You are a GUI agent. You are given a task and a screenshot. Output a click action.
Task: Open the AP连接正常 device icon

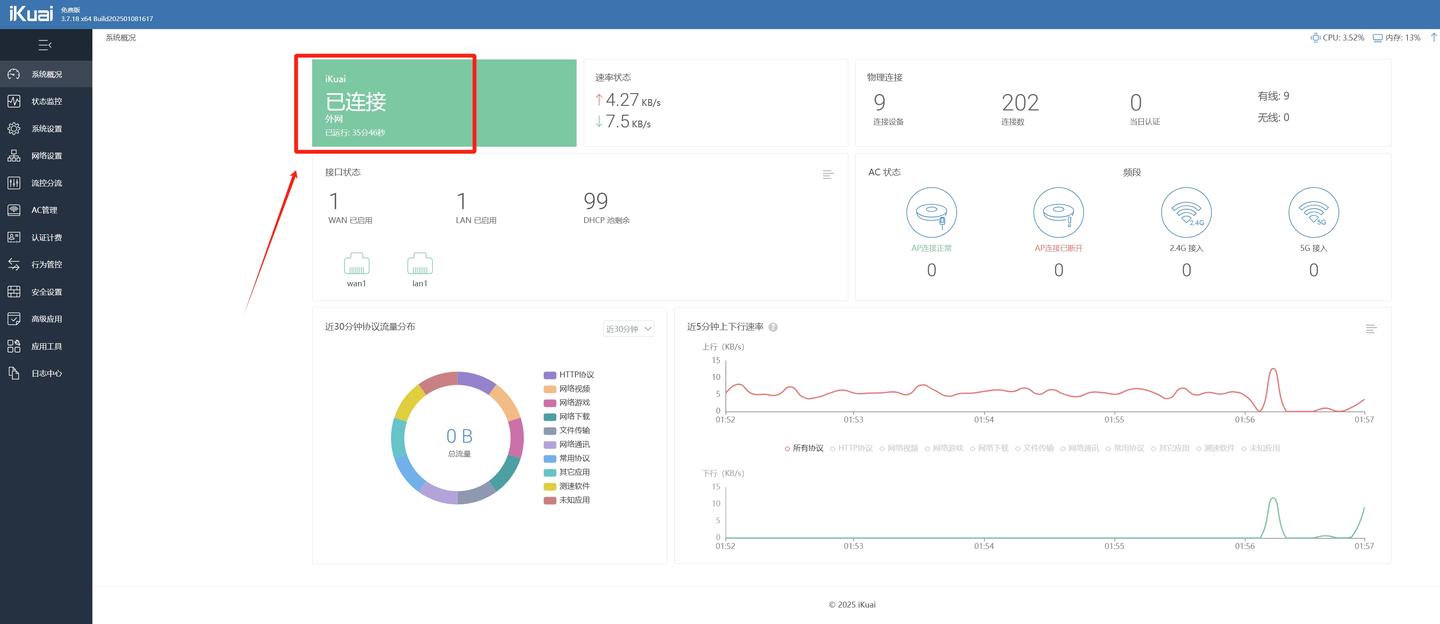pyautogui.click(x=932, y=213)
